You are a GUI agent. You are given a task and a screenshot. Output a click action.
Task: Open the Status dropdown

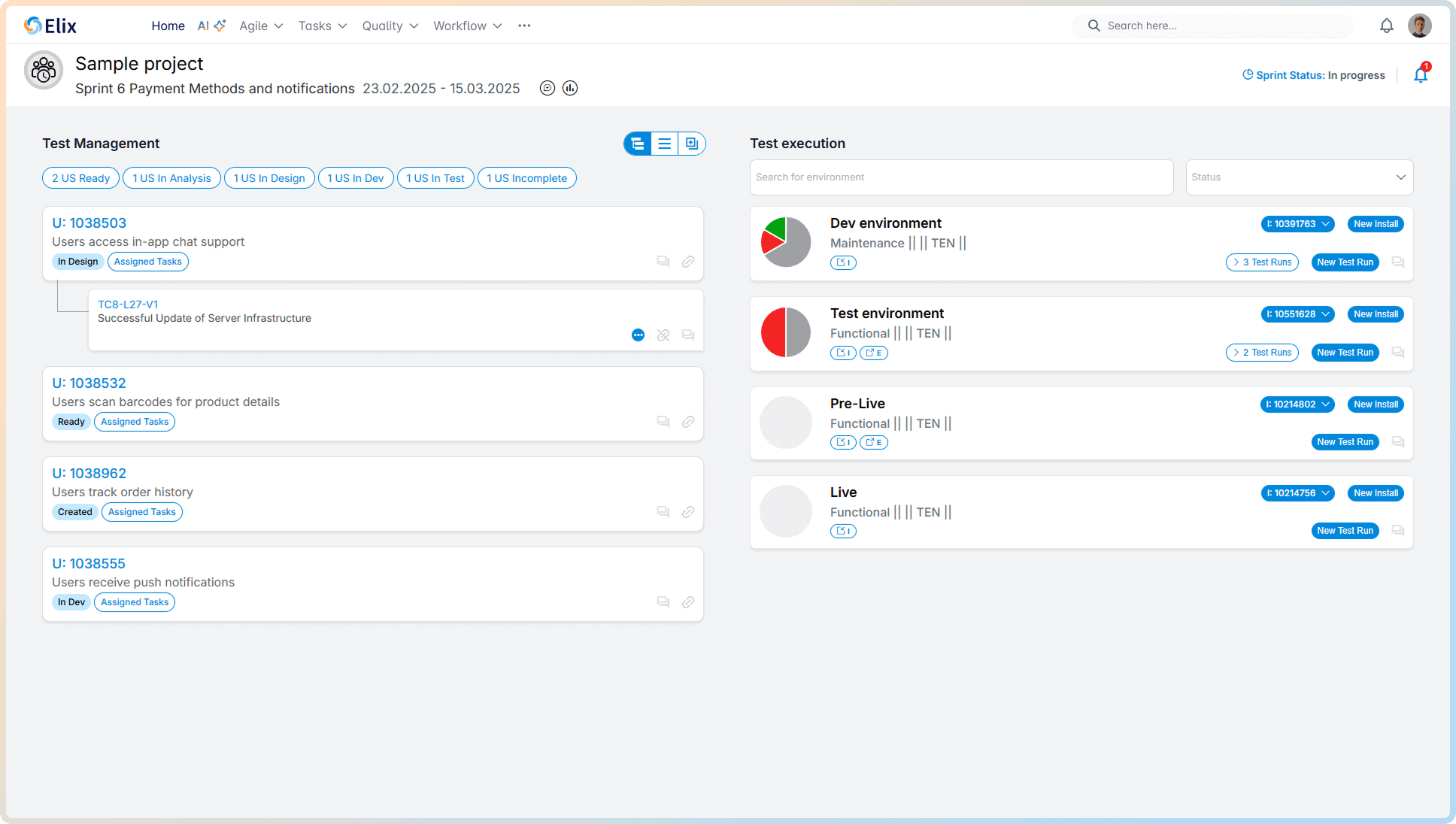pyautogui.click(x=1300, y=177)
